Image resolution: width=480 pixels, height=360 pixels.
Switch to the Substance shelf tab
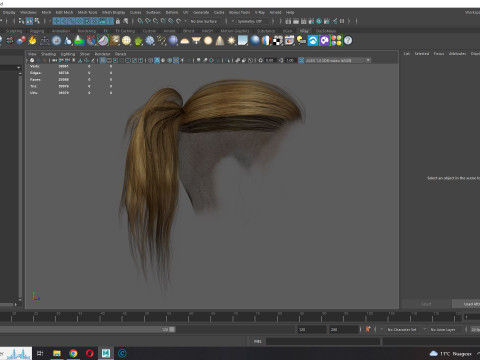266,31
